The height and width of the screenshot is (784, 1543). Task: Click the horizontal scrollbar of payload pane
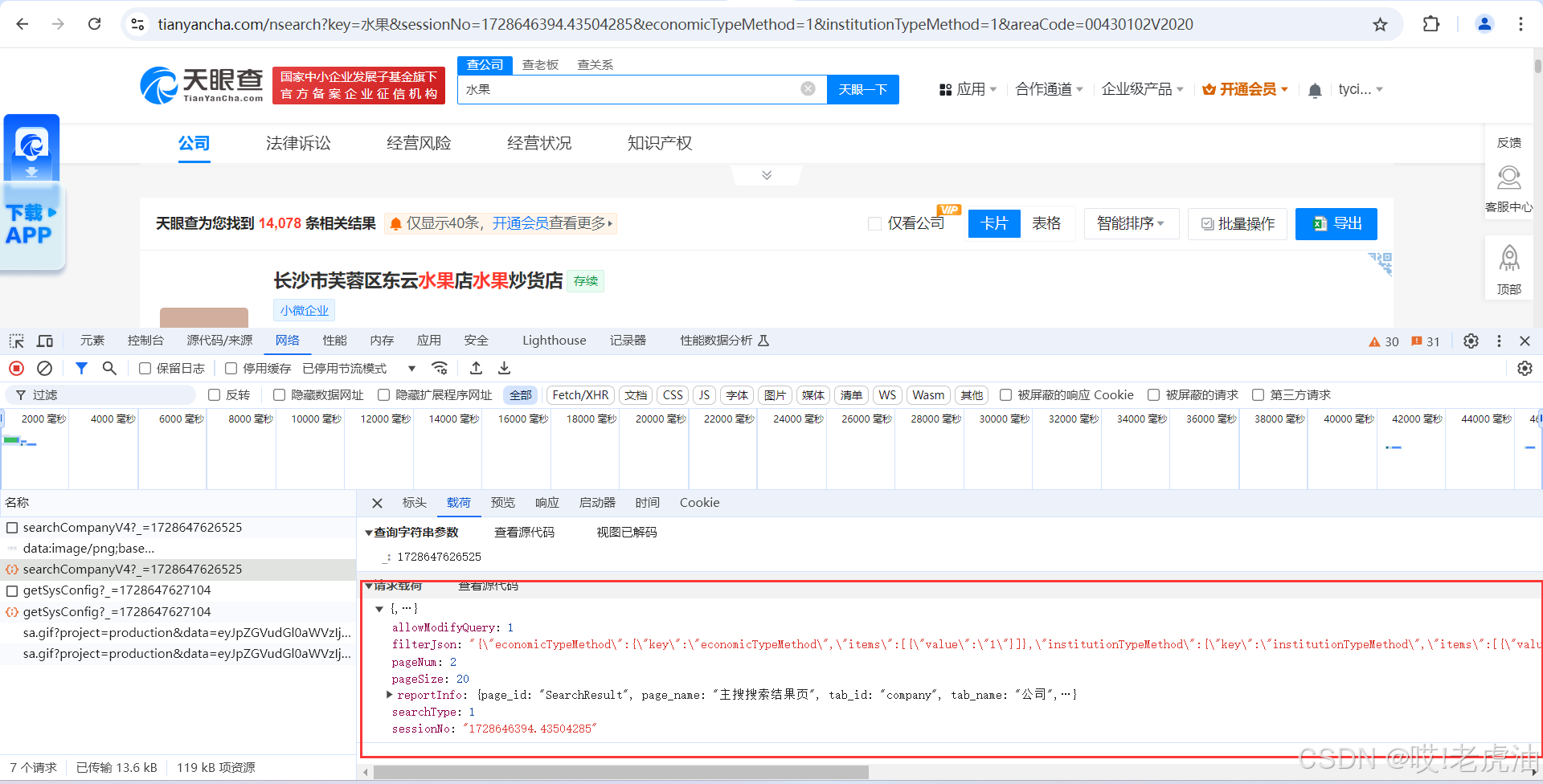pos(620,772)
